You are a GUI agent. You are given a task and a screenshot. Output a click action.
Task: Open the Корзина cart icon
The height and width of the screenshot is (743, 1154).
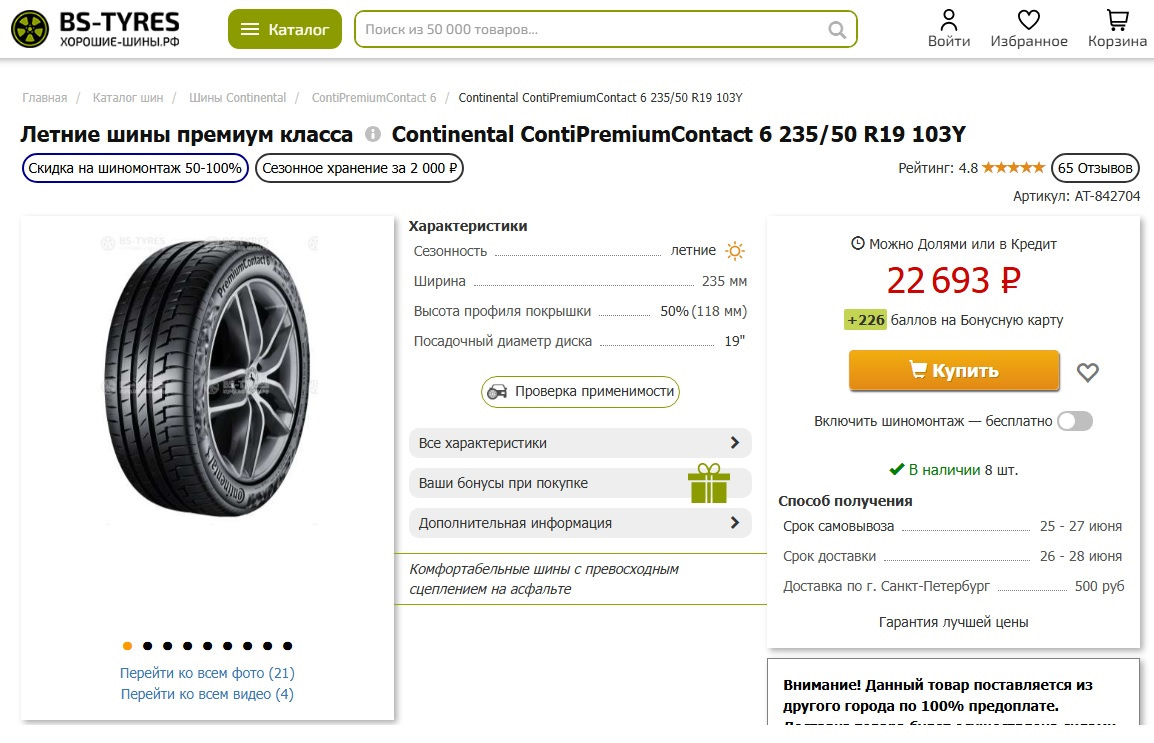coord(1117,20)
